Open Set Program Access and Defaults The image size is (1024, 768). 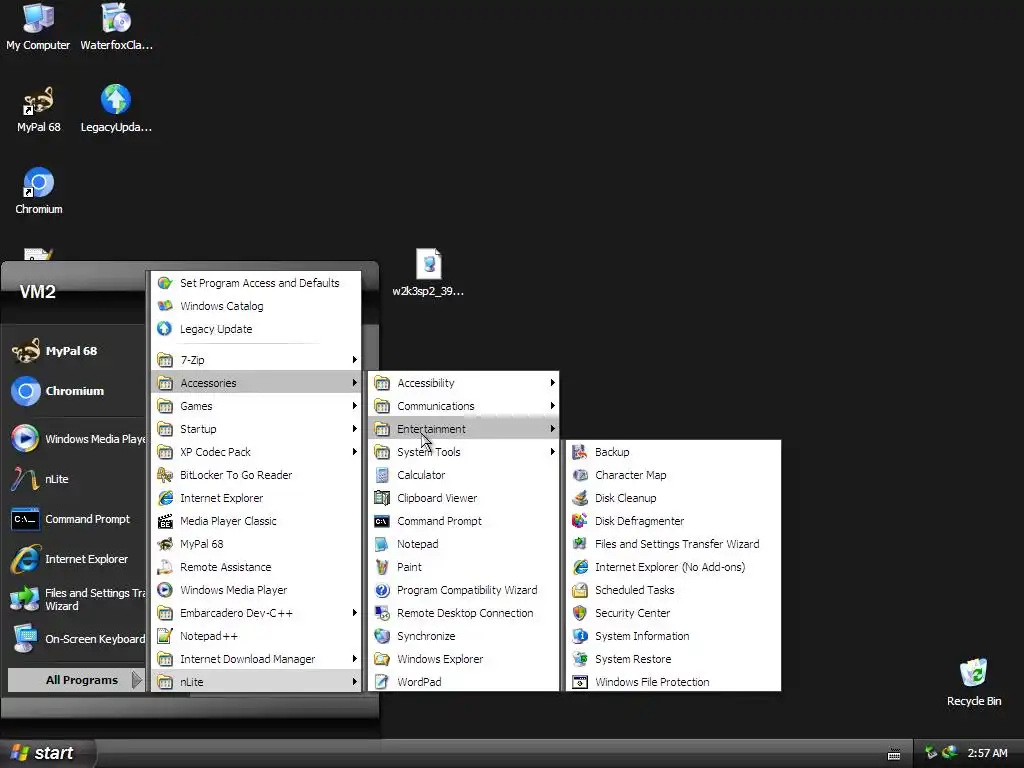256,283
